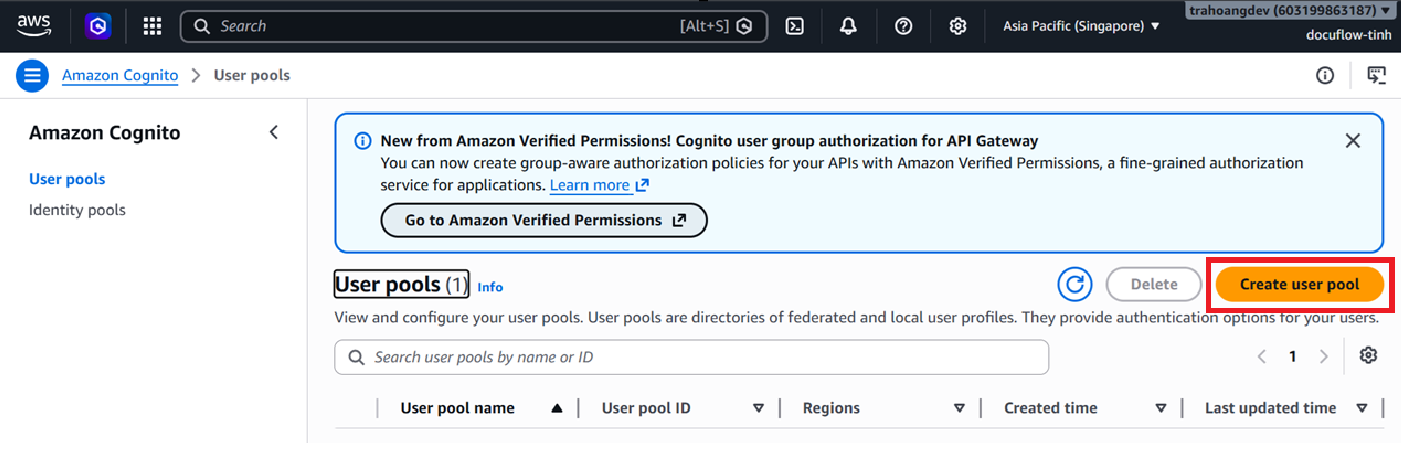This screenshot has width=1401, height=454.
Task: Sort by Last updated time column
Action: point(1362,408)
